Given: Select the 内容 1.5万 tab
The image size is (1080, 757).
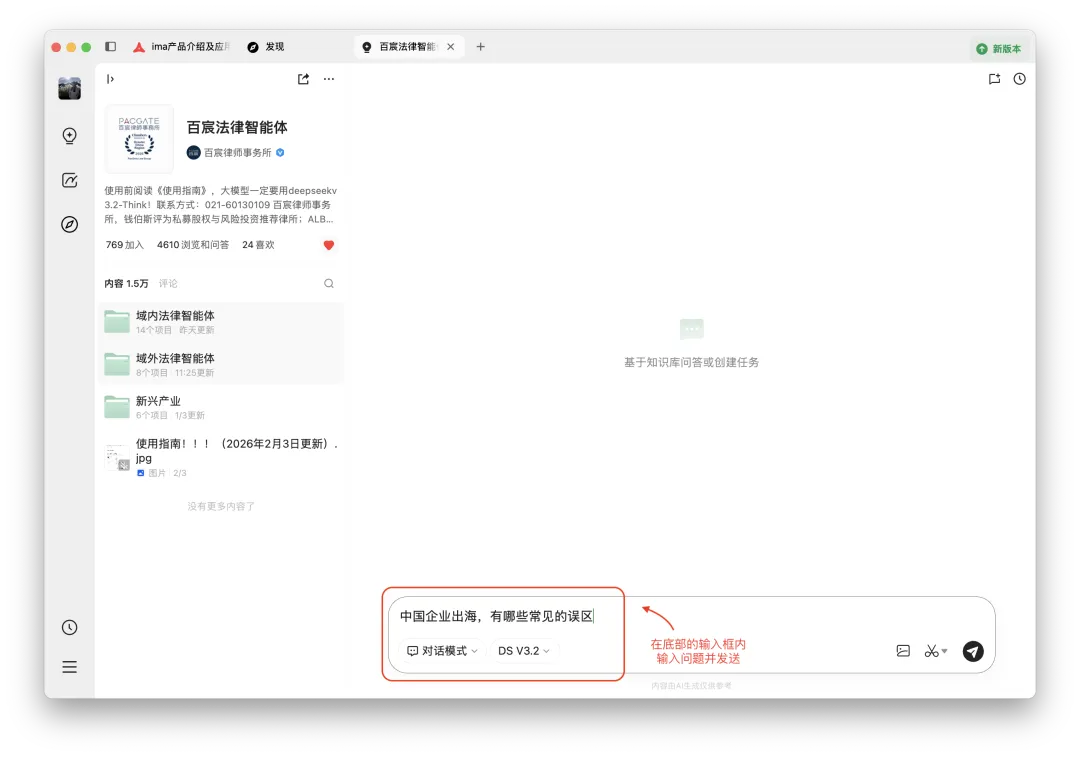Looking at the screenshot, I should click(x=126, y=284).
